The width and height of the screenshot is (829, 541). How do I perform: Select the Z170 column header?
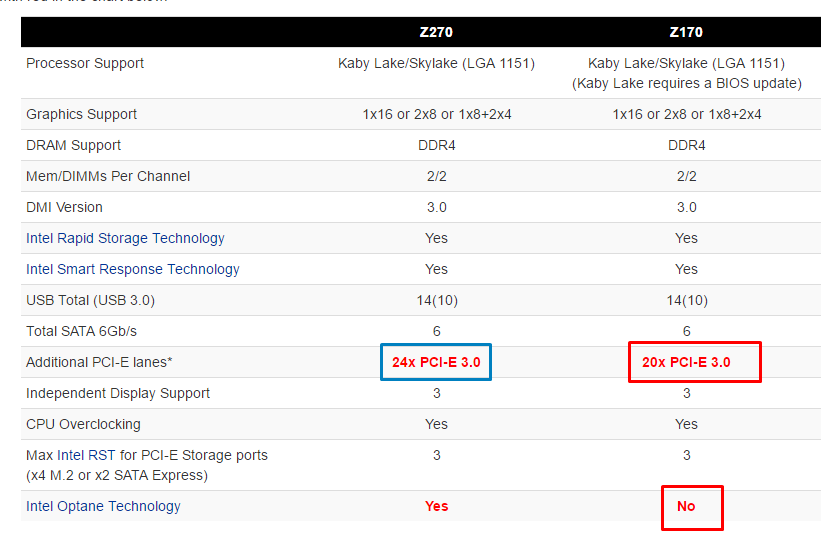pyautogui.click(x=686, y=32)
